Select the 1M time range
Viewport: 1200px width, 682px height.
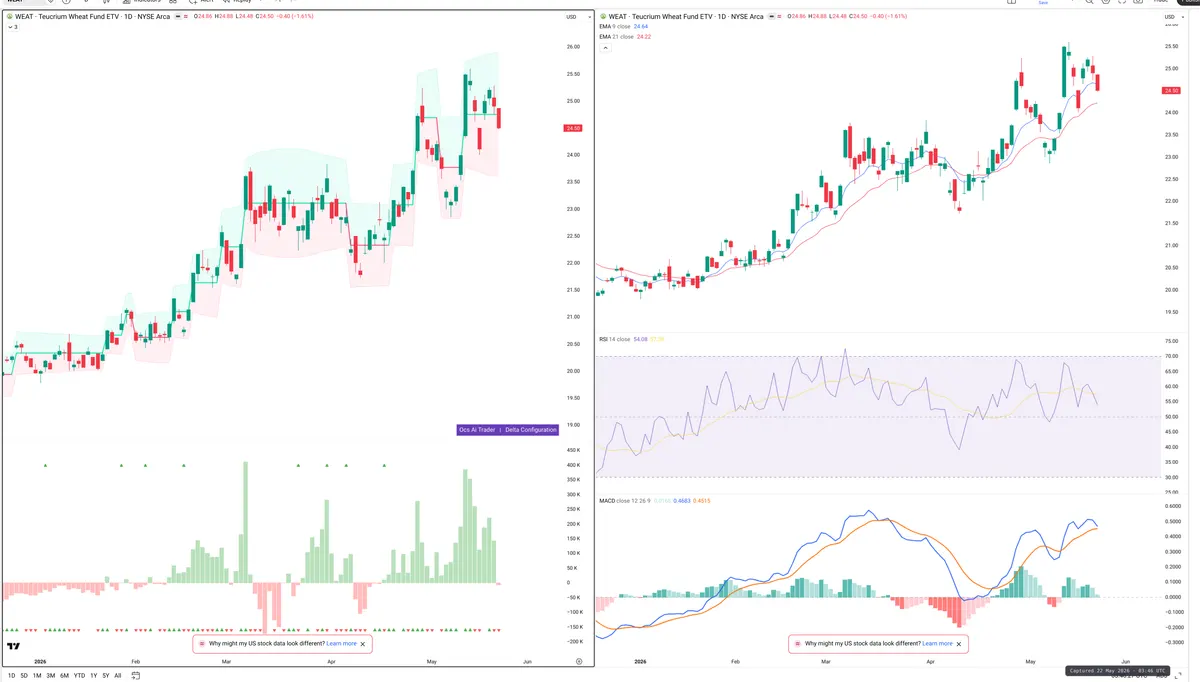point(37,676)
